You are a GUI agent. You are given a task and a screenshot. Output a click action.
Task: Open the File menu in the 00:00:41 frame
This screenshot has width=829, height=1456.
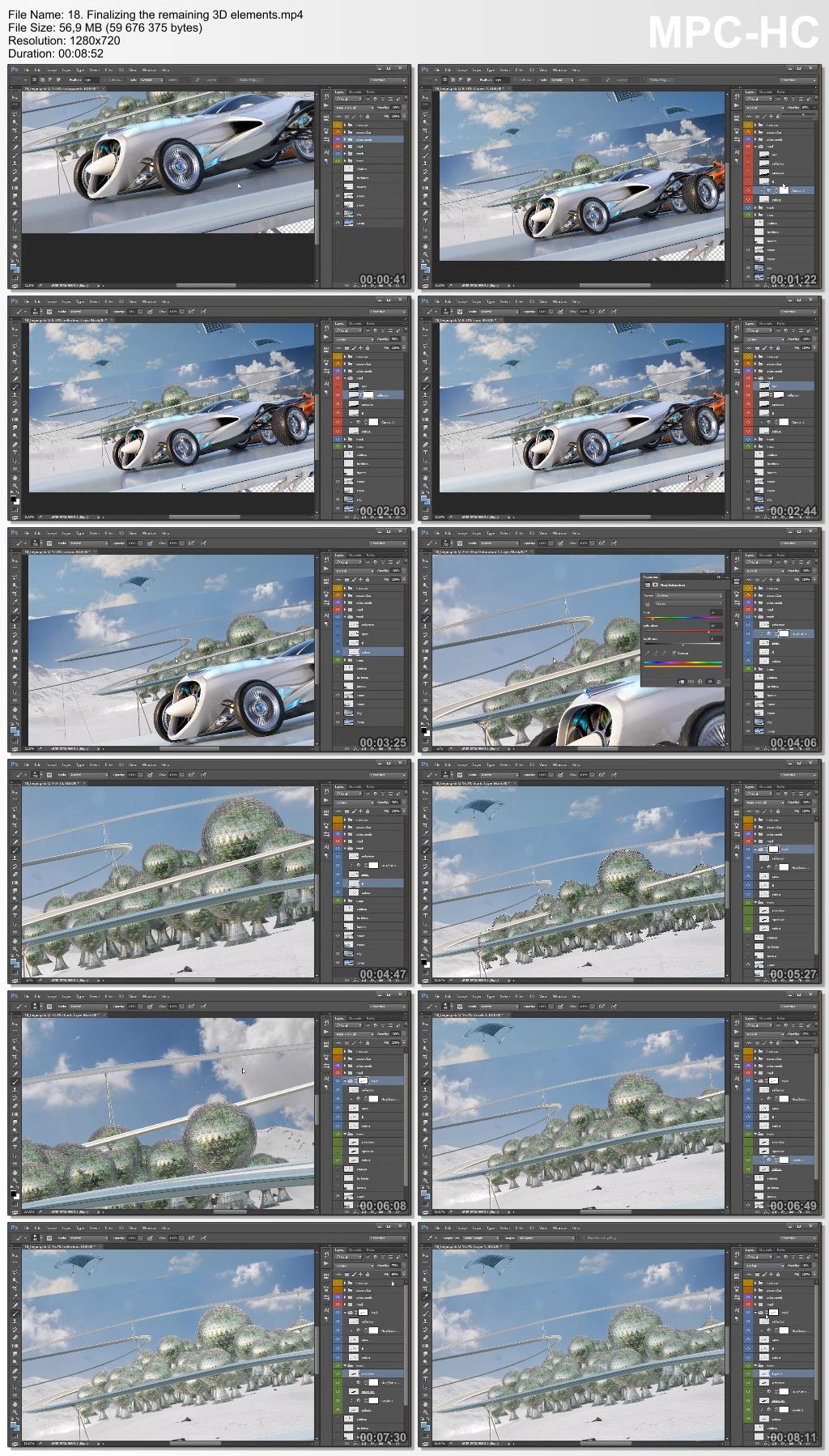pyautogui.click(x=27, y=70)
